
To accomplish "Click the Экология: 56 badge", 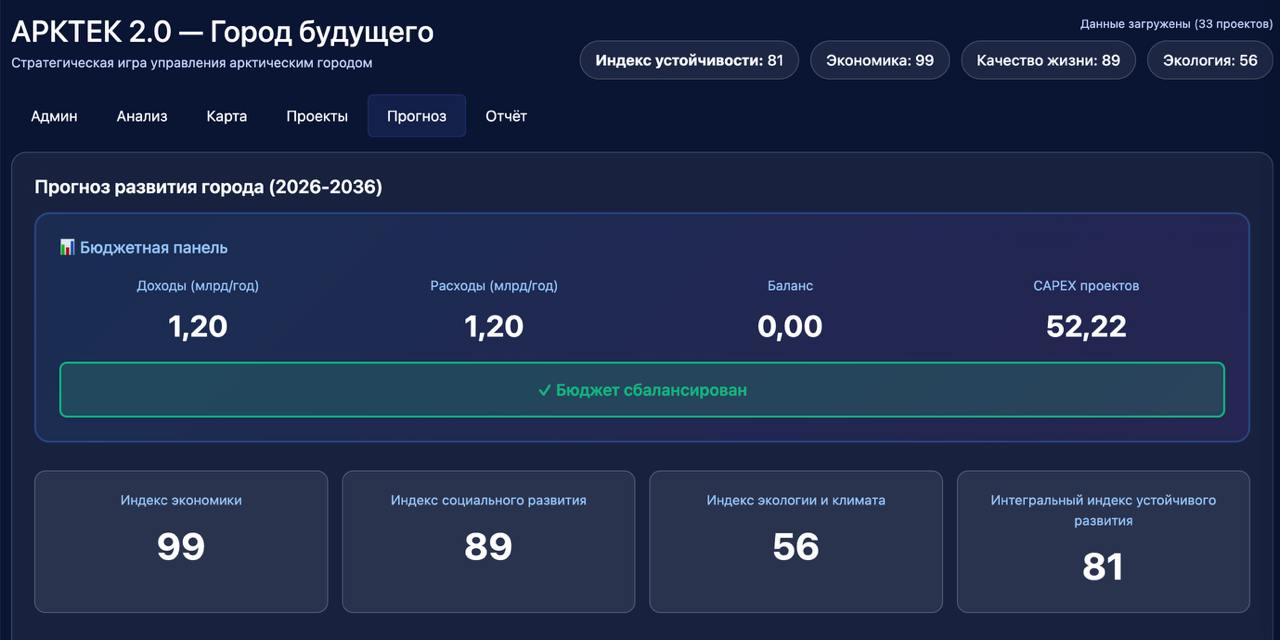I will [x=1210, y=60].
